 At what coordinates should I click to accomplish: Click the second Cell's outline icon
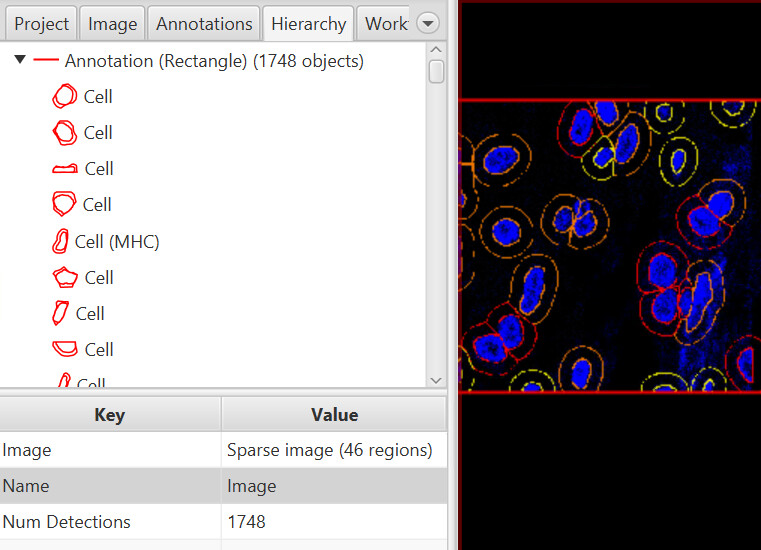coord(65,133)
